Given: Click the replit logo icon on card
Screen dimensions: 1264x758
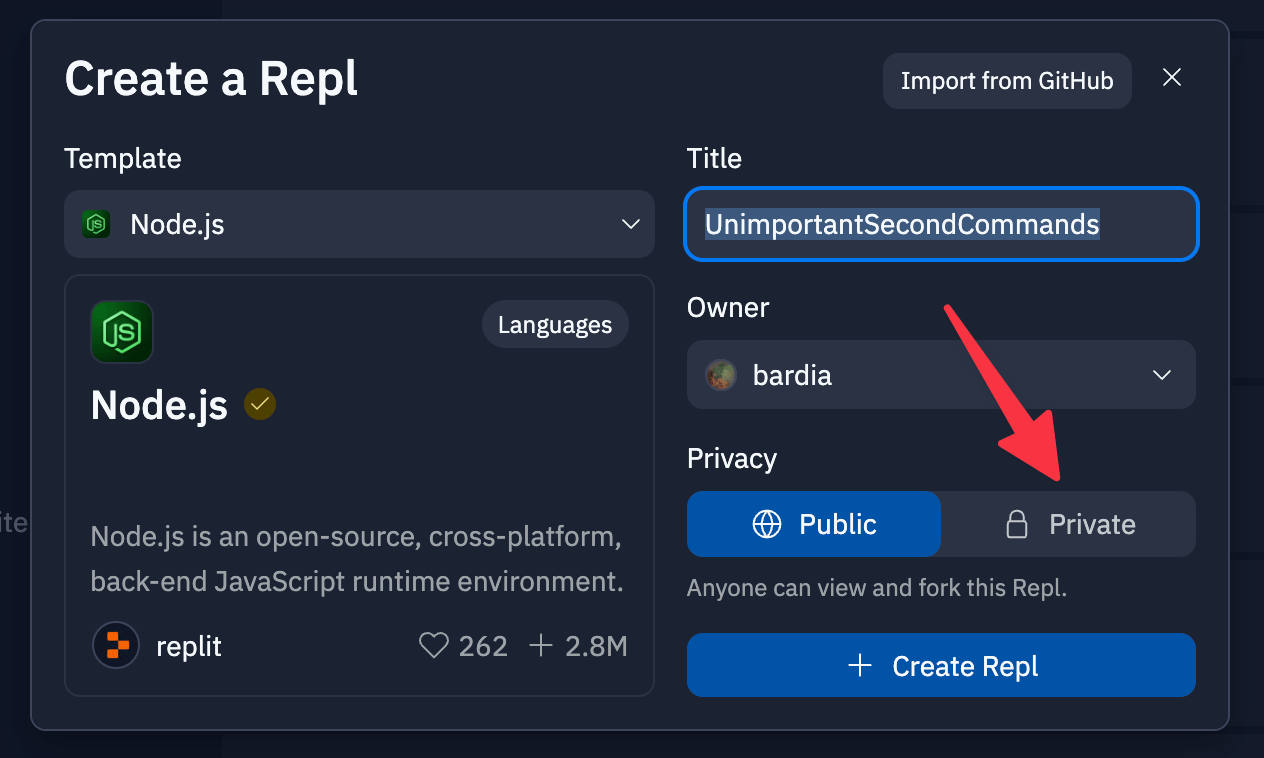Looking at the screenshot, I should (116, 645).
